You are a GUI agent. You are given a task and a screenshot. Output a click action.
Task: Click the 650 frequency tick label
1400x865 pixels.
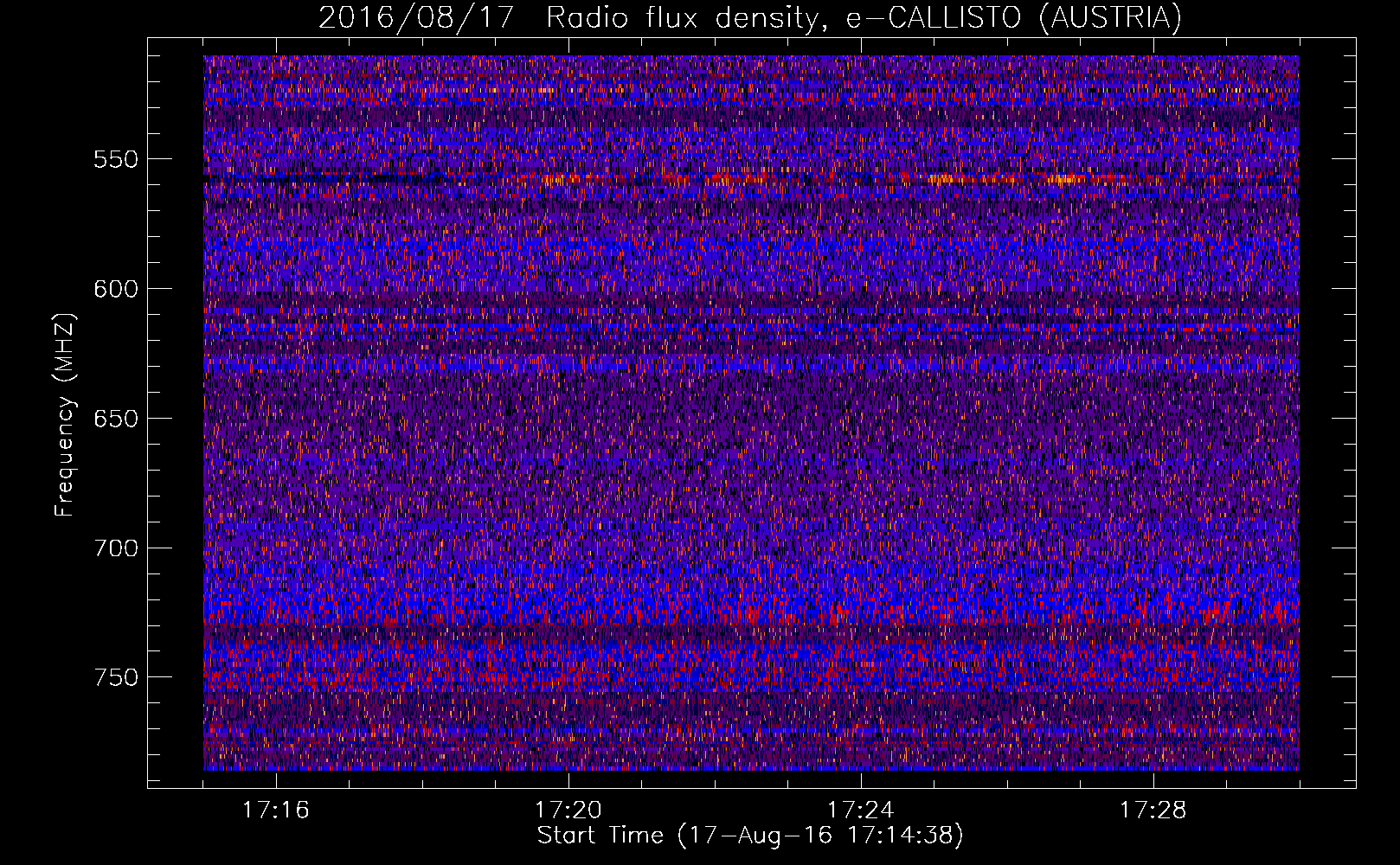(x=116, y=419)
